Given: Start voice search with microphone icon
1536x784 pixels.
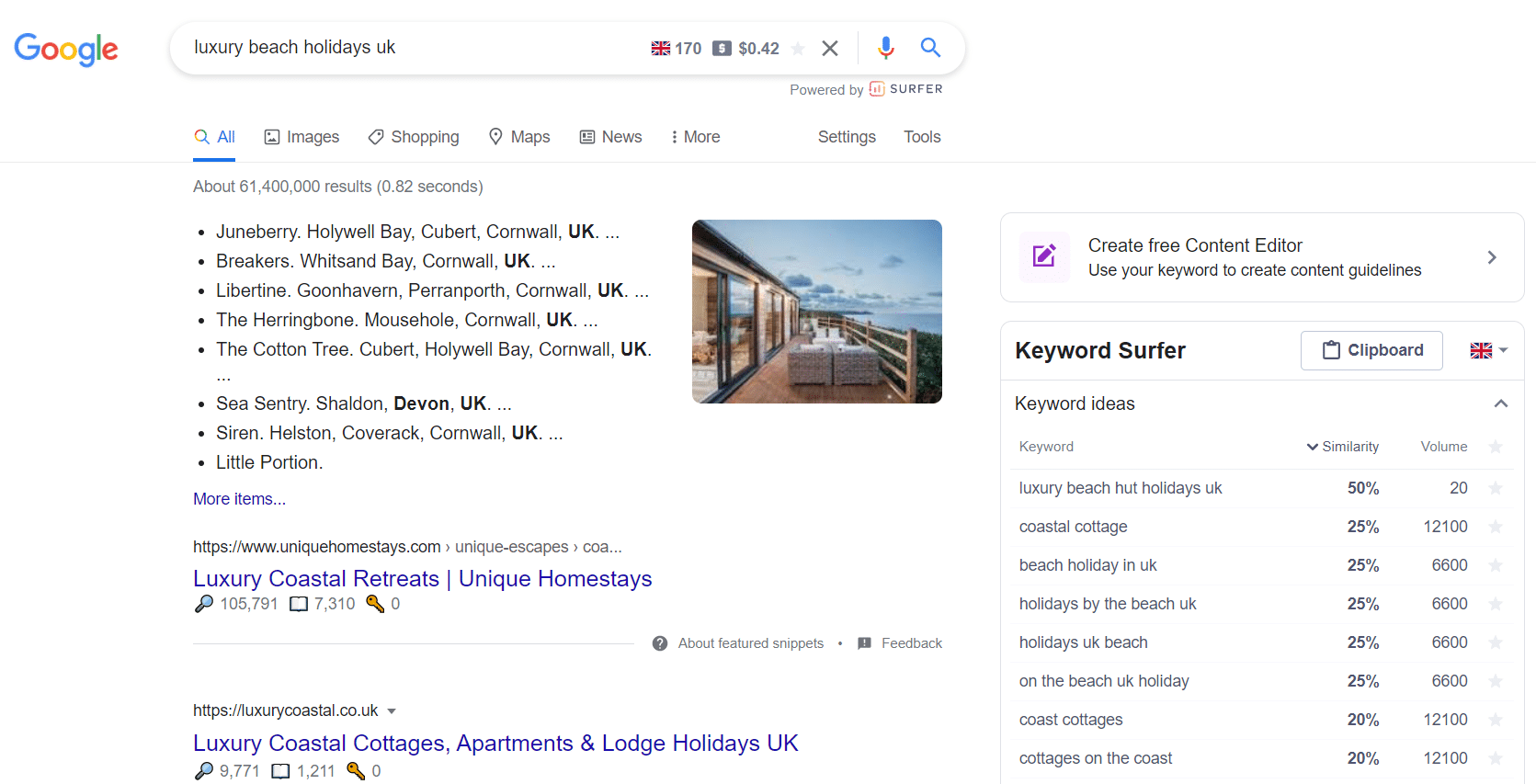Looking at the screenshot, I should (x=885, y=48).
